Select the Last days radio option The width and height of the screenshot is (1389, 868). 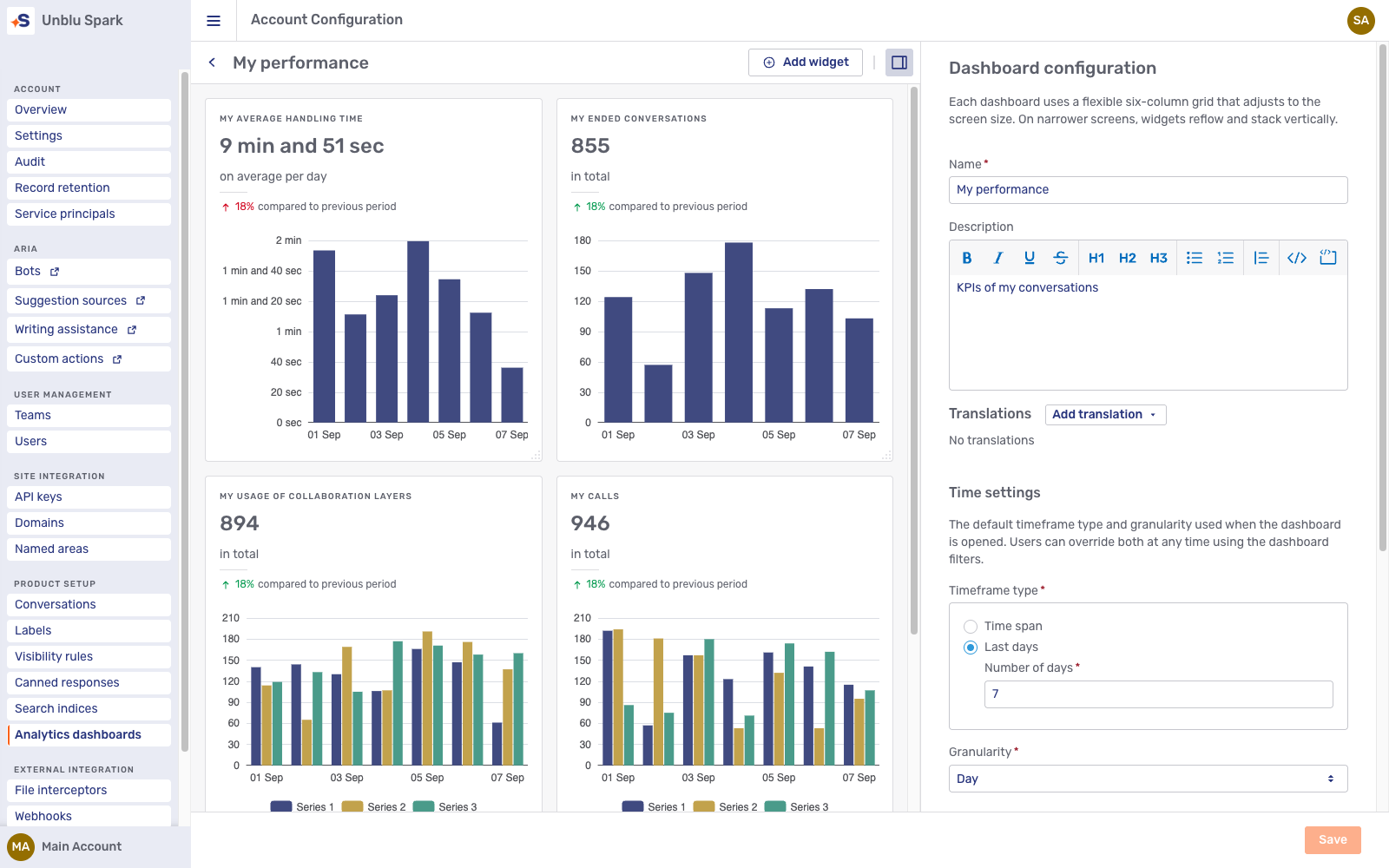[971, 648]
